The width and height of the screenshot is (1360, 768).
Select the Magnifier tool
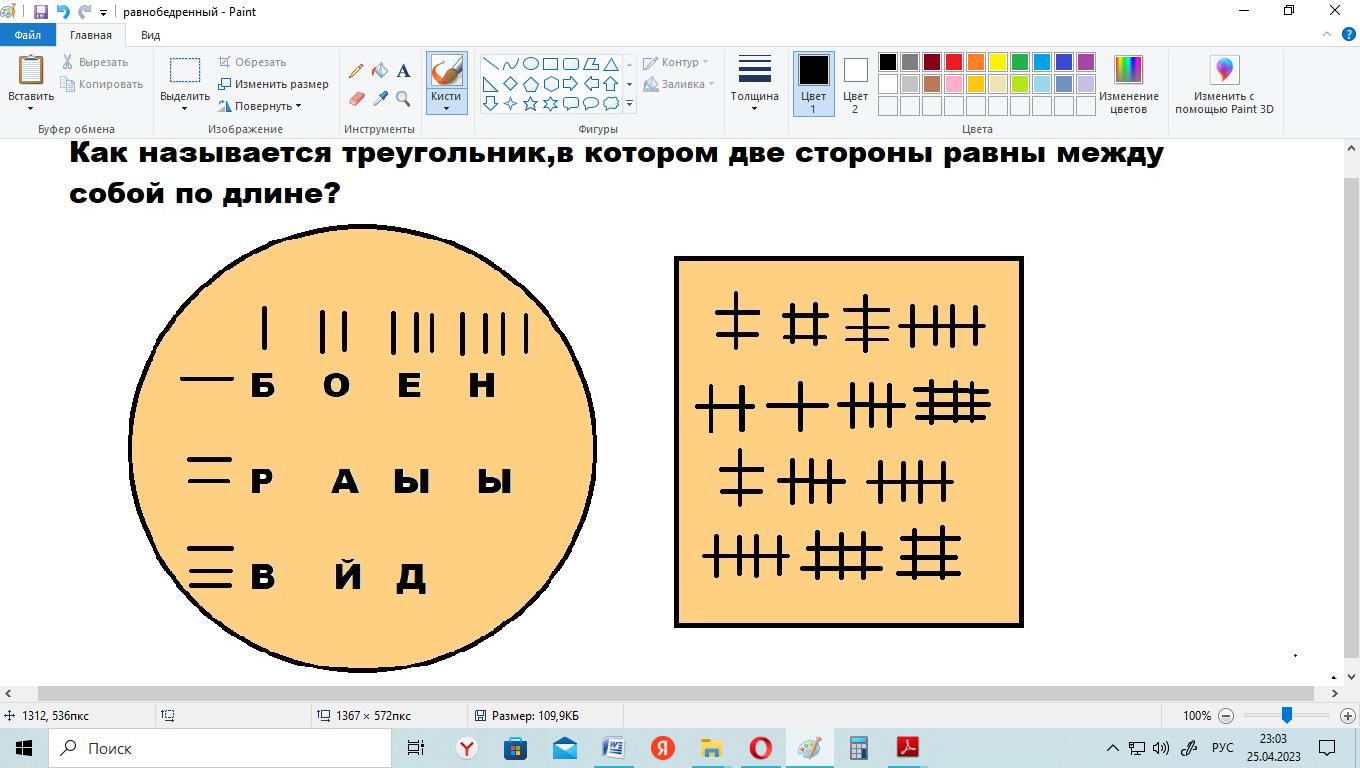click(x=403, y=98)
